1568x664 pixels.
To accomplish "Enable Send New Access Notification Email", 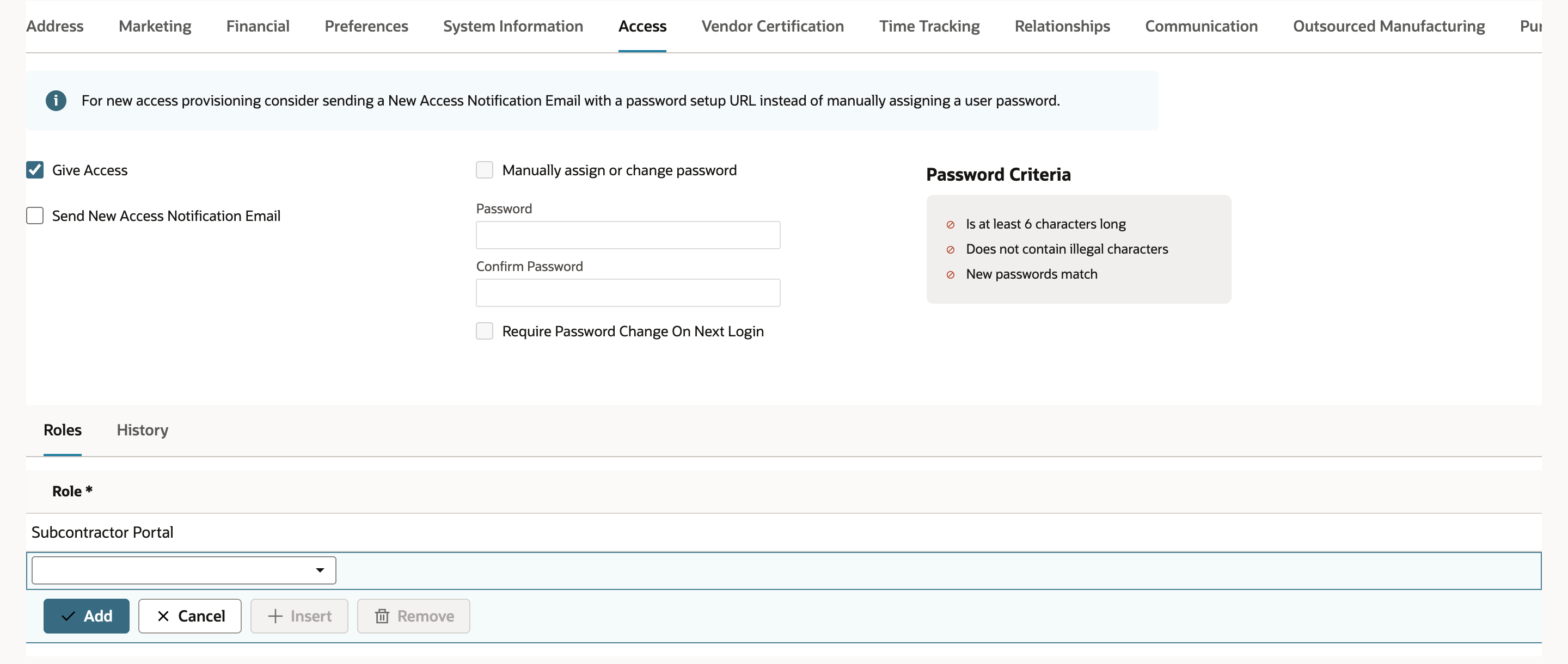I will point(35,216).
